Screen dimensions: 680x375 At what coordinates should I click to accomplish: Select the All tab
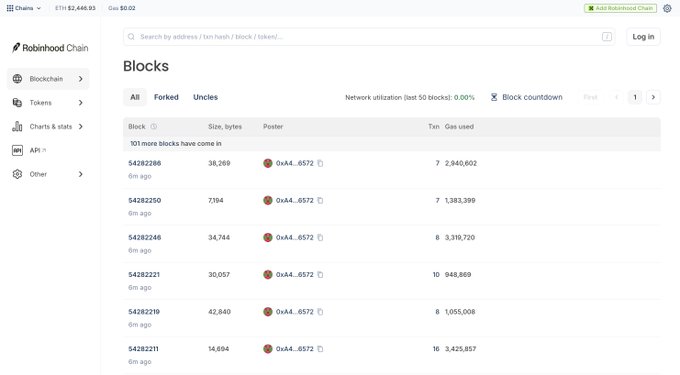tap(135, 97)
